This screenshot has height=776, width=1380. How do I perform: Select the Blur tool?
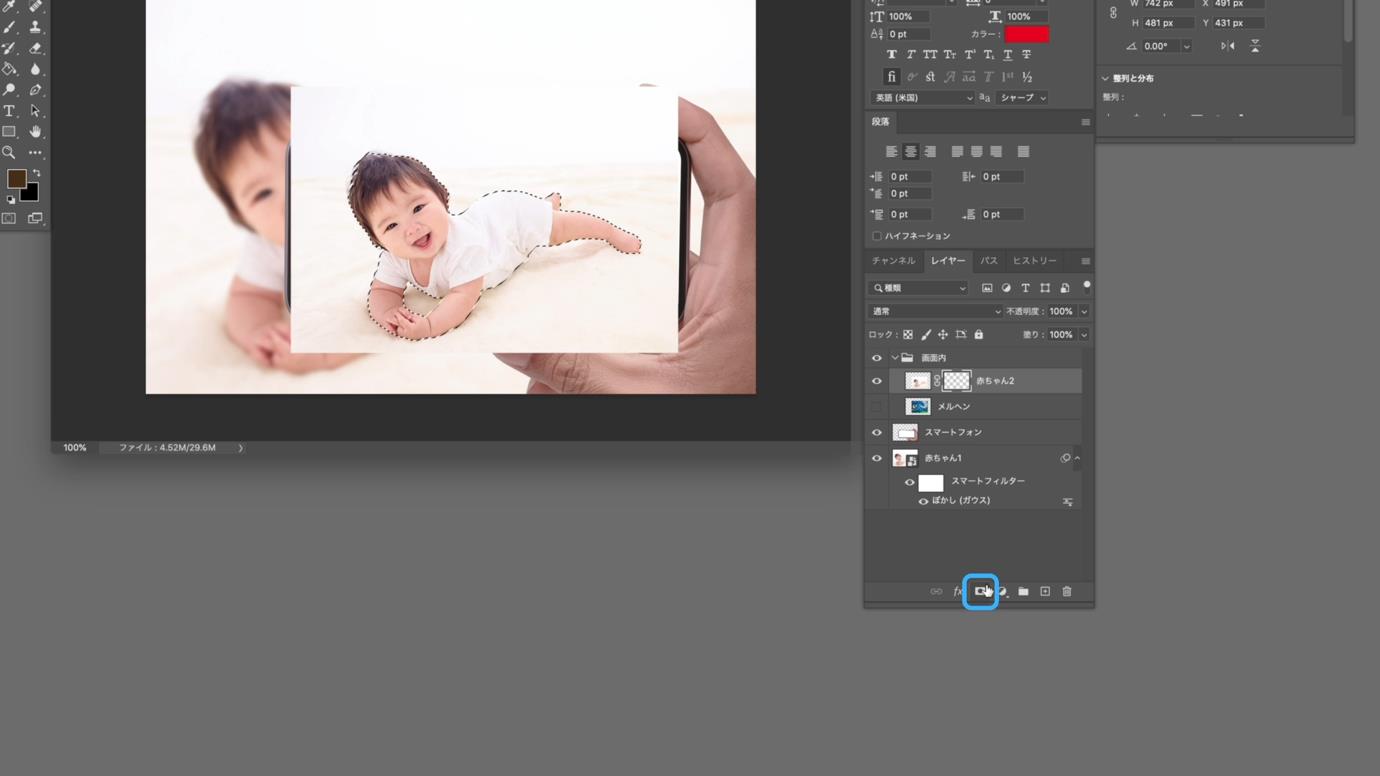(x=35, y=69)
